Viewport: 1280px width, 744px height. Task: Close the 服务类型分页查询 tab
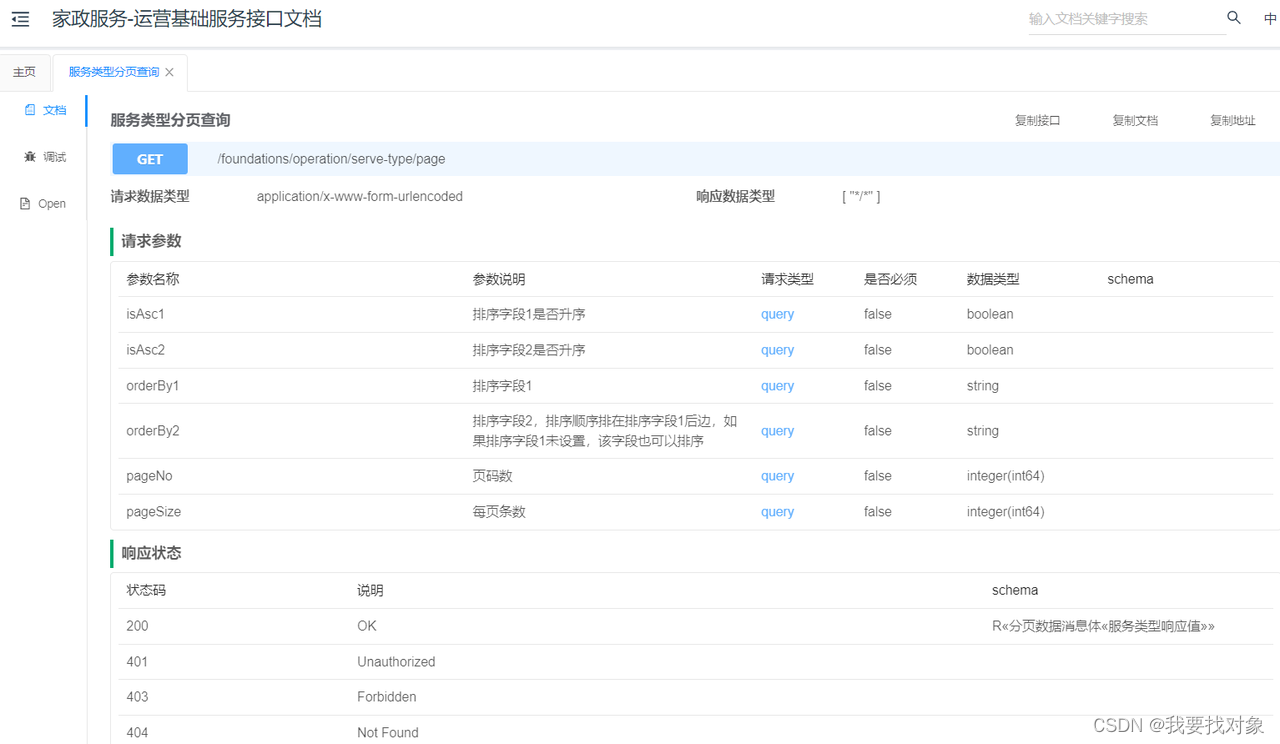[169, 72]
